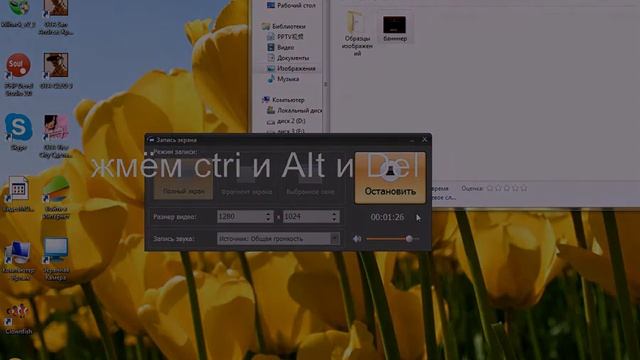Image resolution: width=640 pixels, height=360 pixels.
Task: Open the red Soul studio desktop shortcut
Action: 18,73
